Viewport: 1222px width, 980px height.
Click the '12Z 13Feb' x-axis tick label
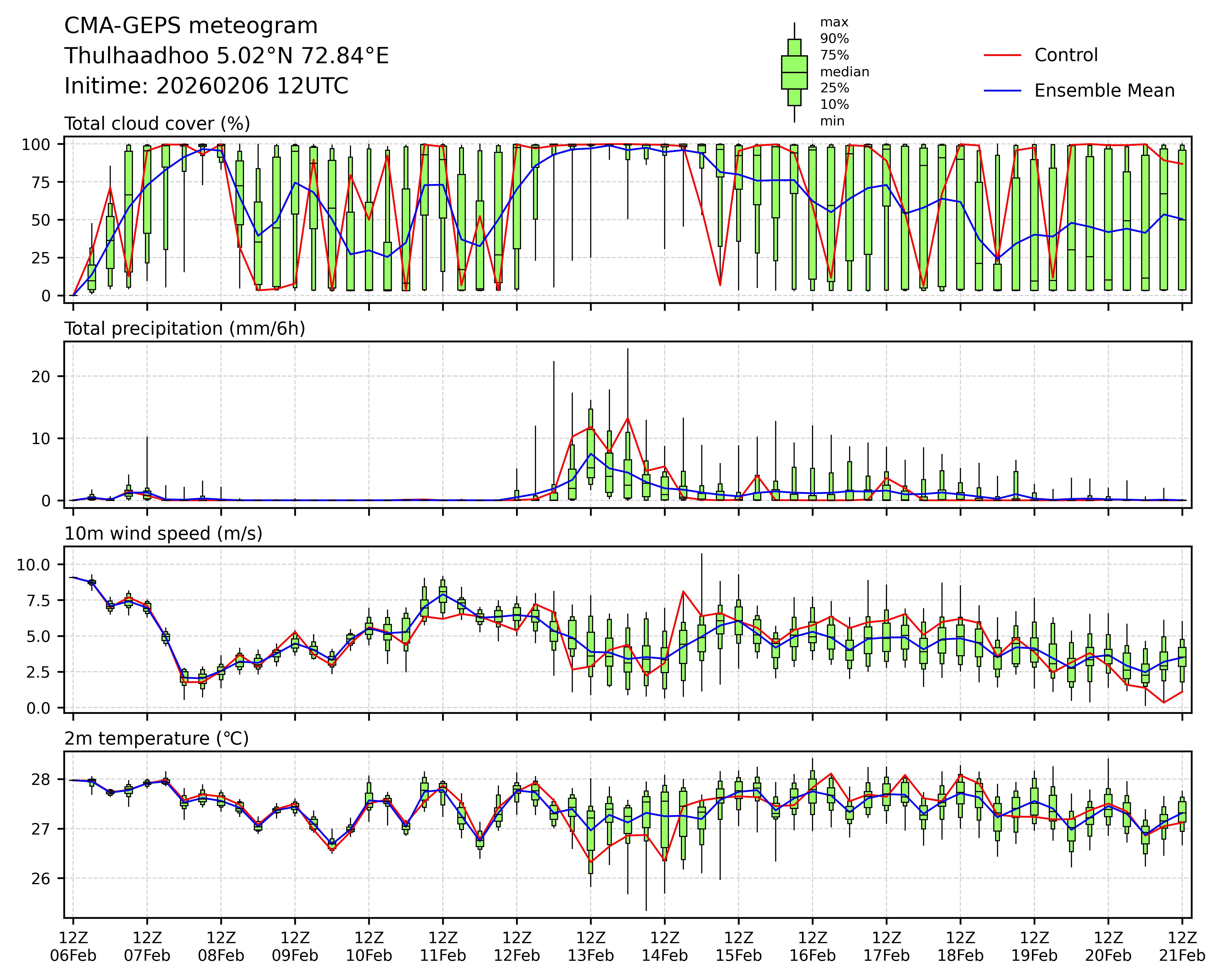pos(591,946)
